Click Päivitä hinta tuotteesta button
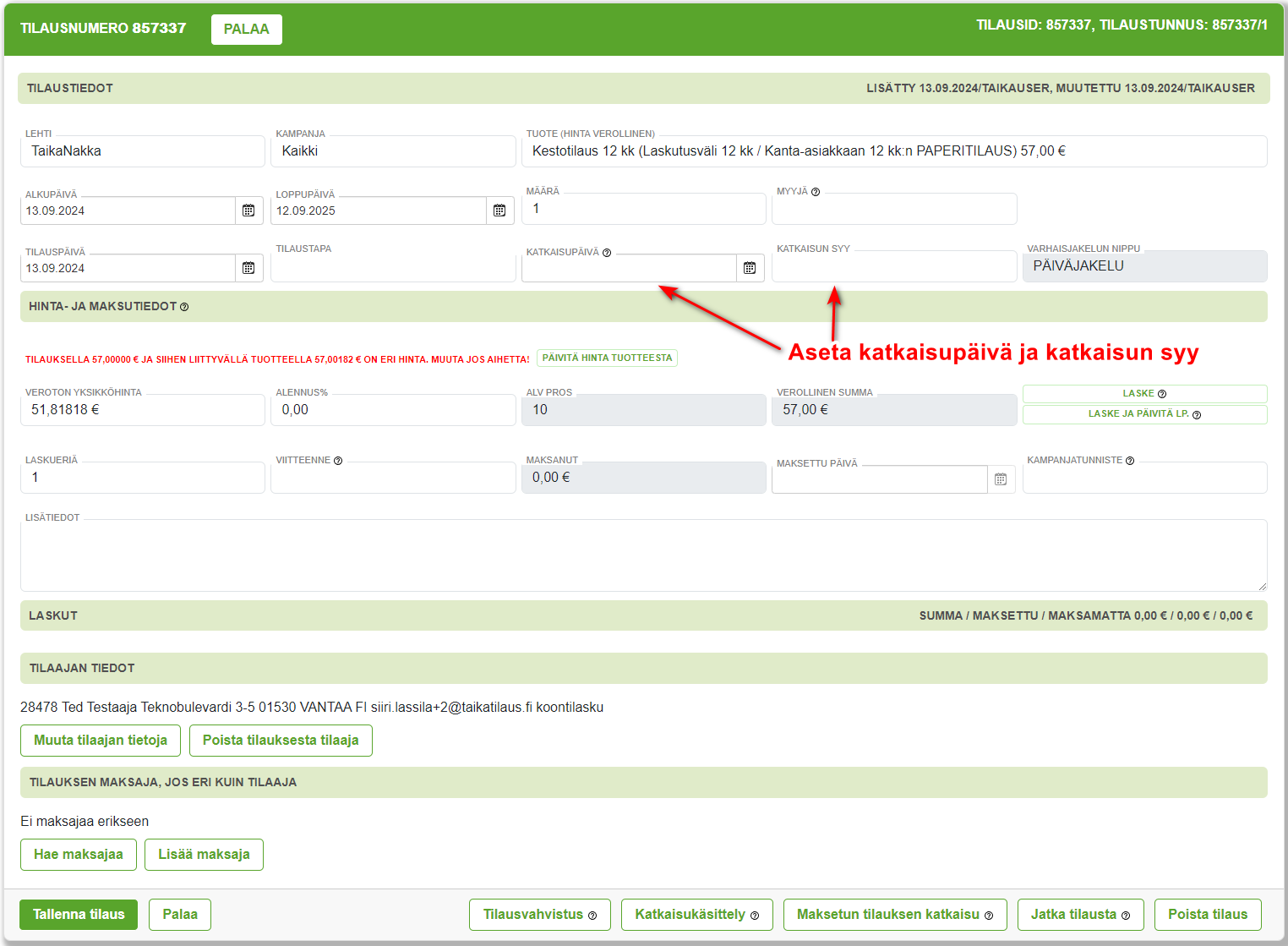 (607, 358)
